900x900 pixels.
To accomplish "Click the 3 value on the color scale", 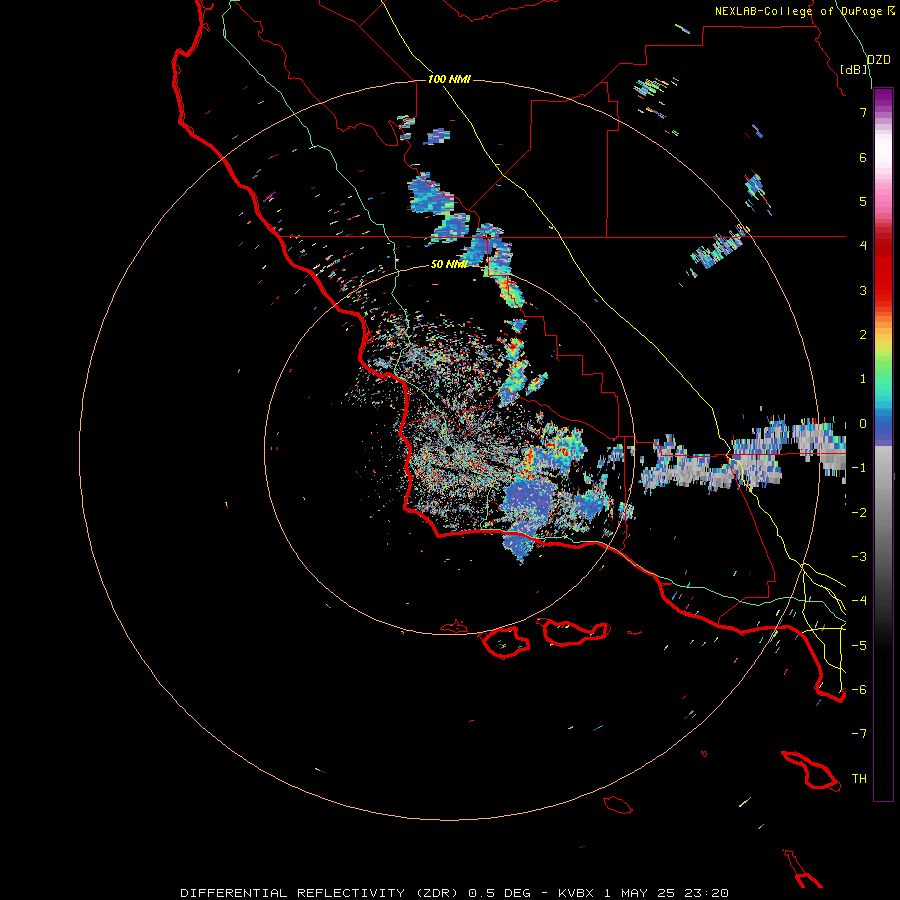I will point(863,290).
